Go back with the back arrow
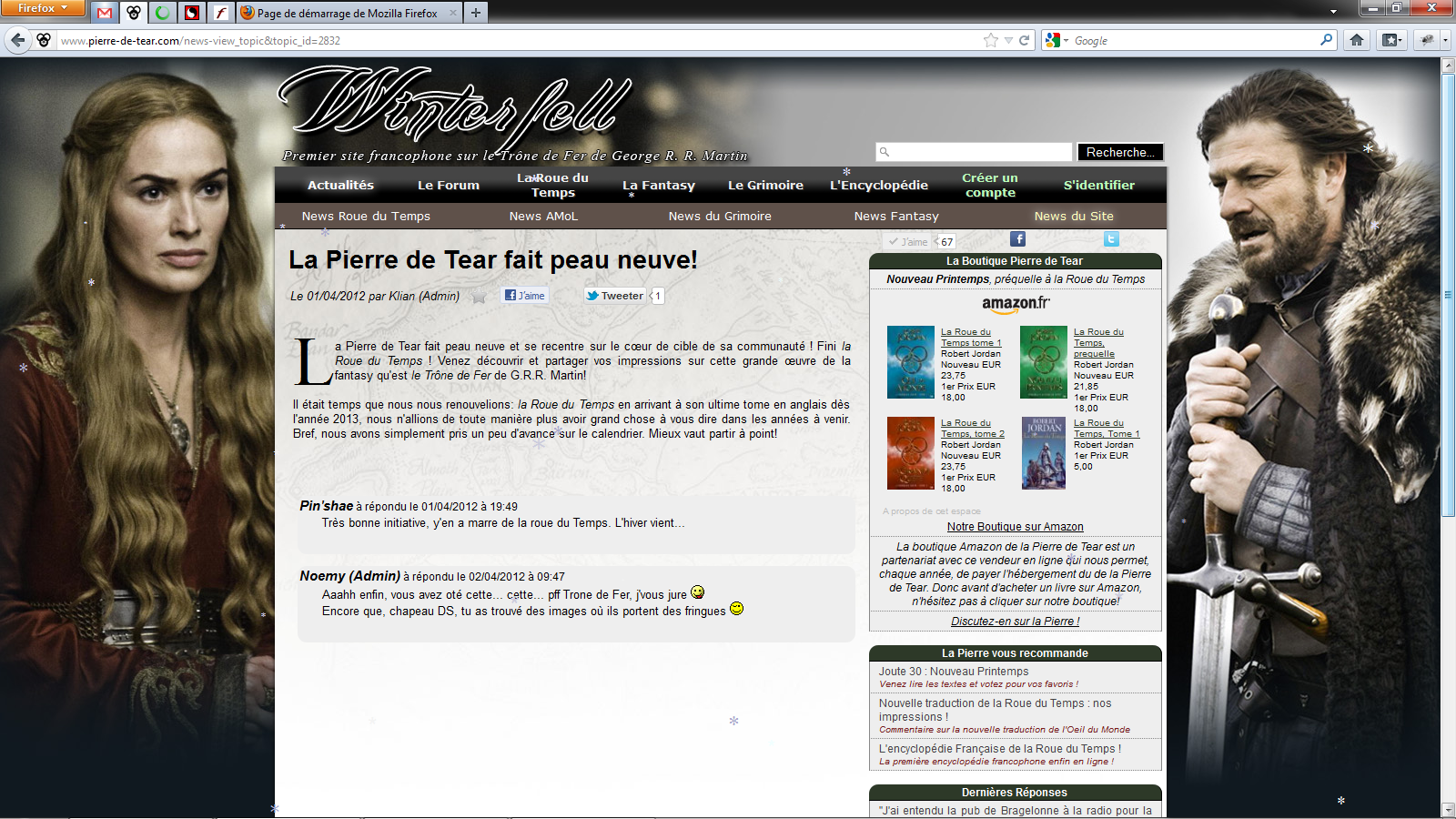This screenshot has height=819, width=1456. tap(17, 40)
